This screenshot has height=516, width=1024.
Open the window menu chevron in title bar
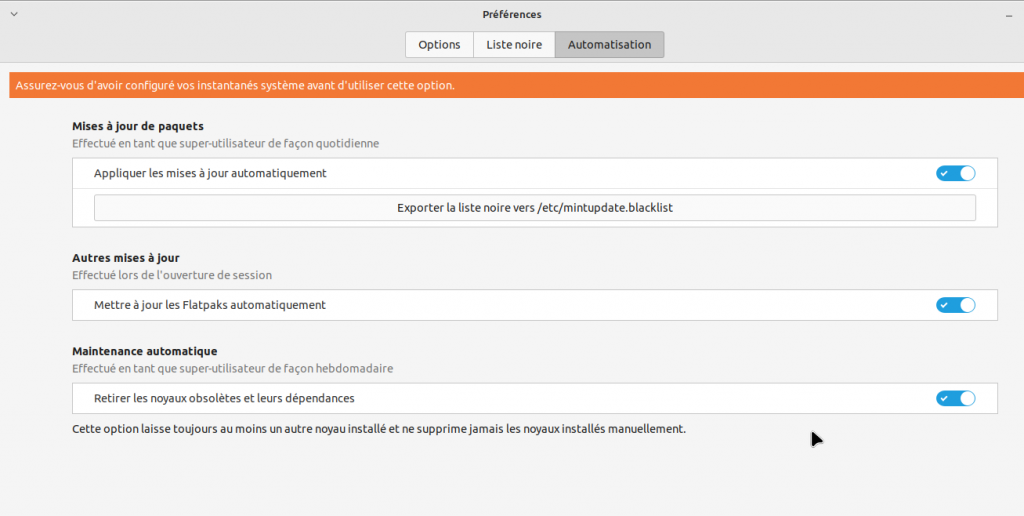click(12, 14)
